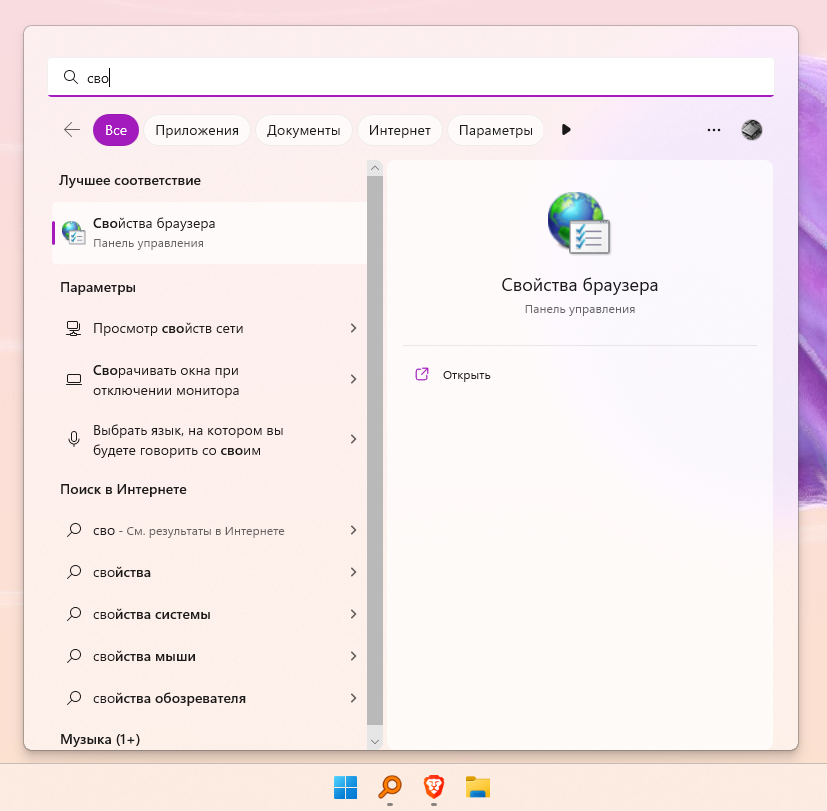Screen dimensions: 827x811
Task: Switch to the 'Параметры' filter tab
Action: click(495, 130)
